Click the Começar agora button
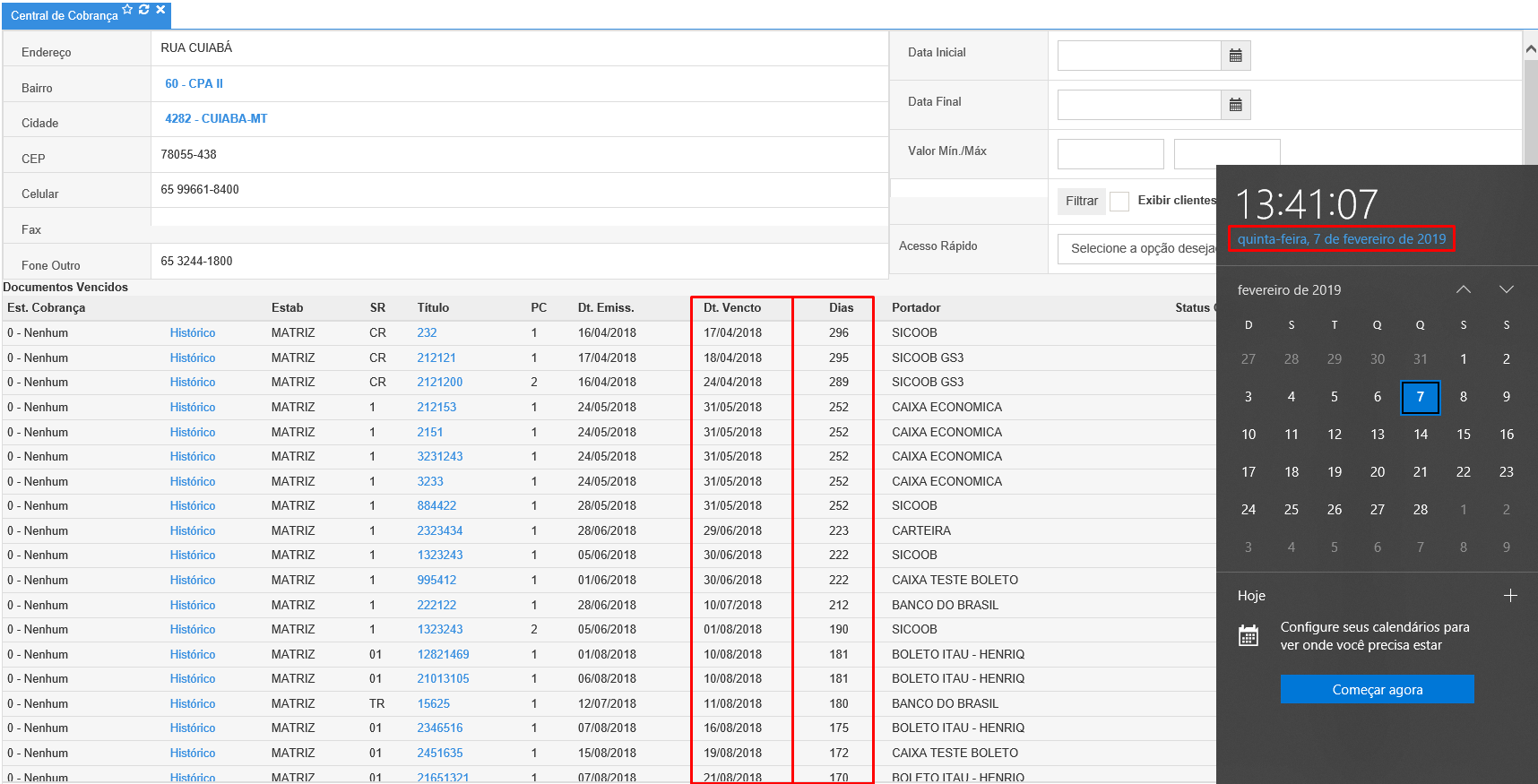 pyautogui.click(x=1378, y=689)
